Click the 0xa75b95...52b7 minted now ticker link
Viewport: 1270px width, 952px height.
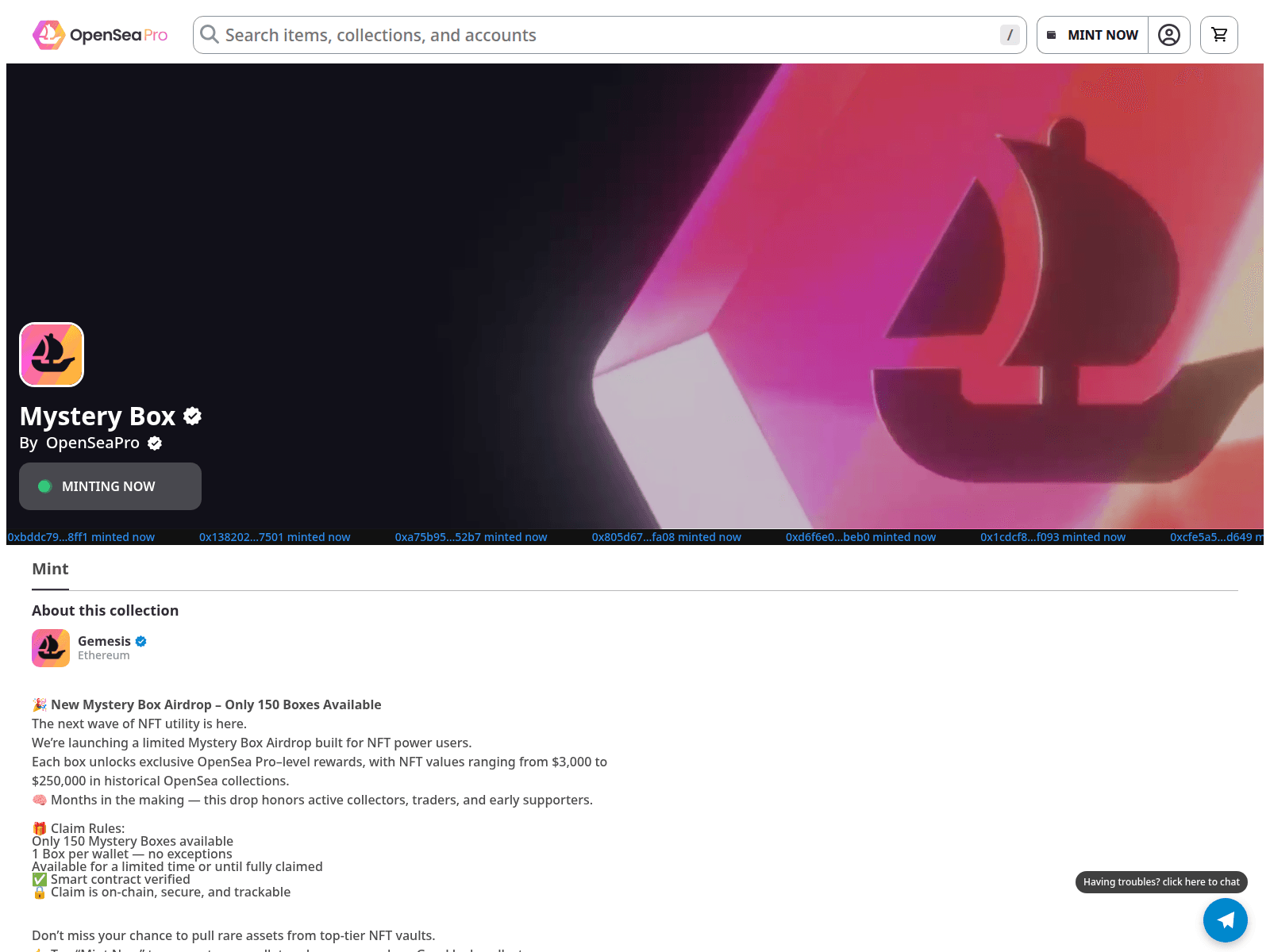point(471,536)
